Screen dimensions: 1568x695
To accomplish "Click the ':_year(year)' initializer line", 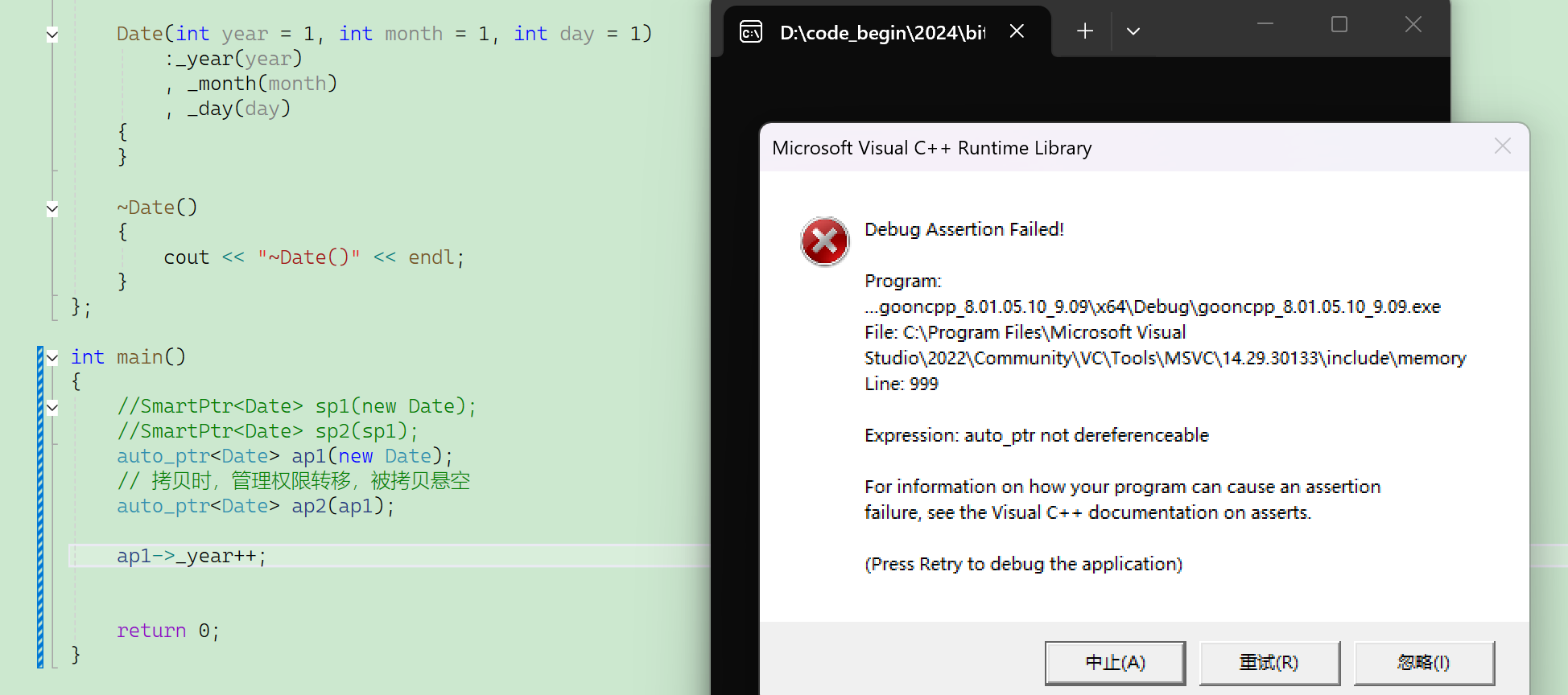I will (233, 59).
